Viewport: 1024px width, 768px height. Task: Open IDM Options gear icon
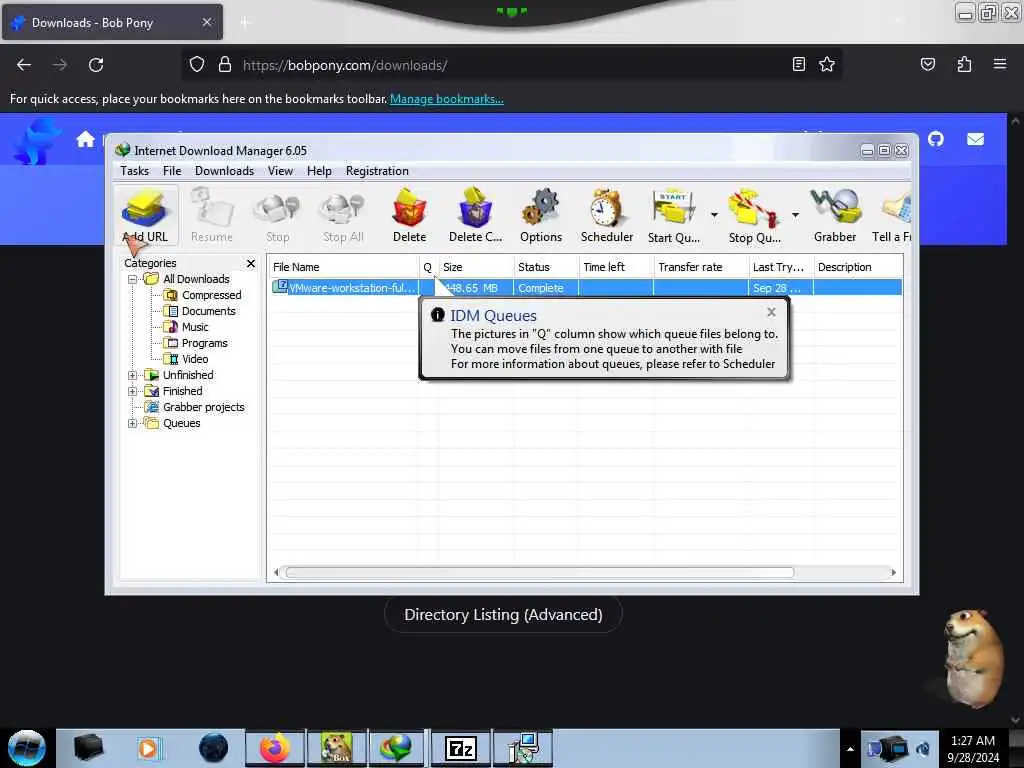541,215
